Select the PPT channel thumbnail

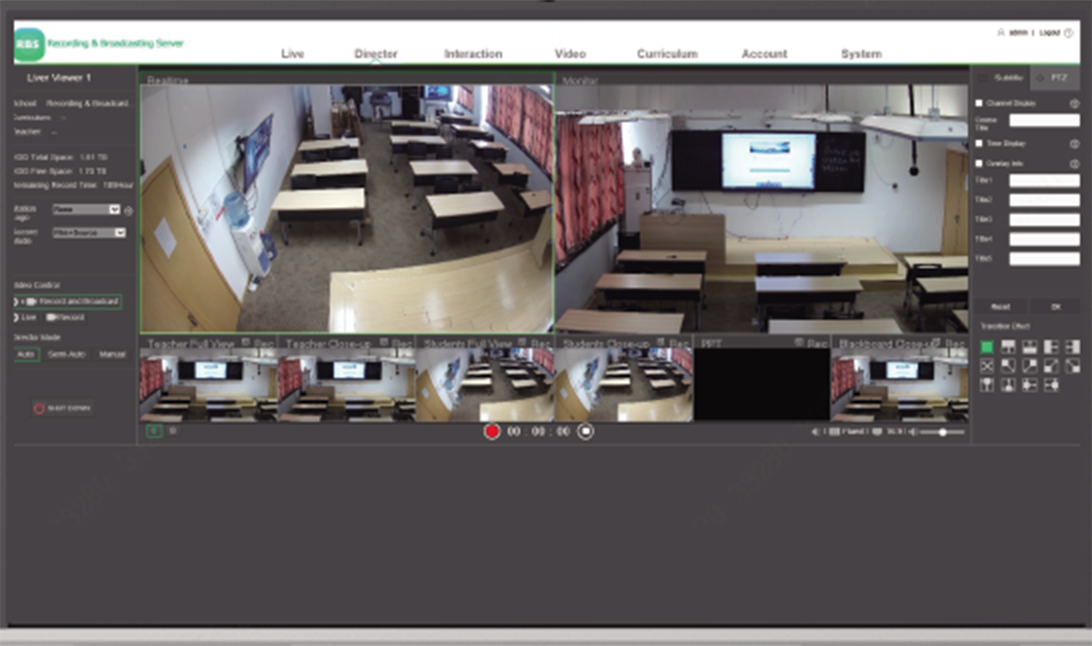click(x=762, y=384)
